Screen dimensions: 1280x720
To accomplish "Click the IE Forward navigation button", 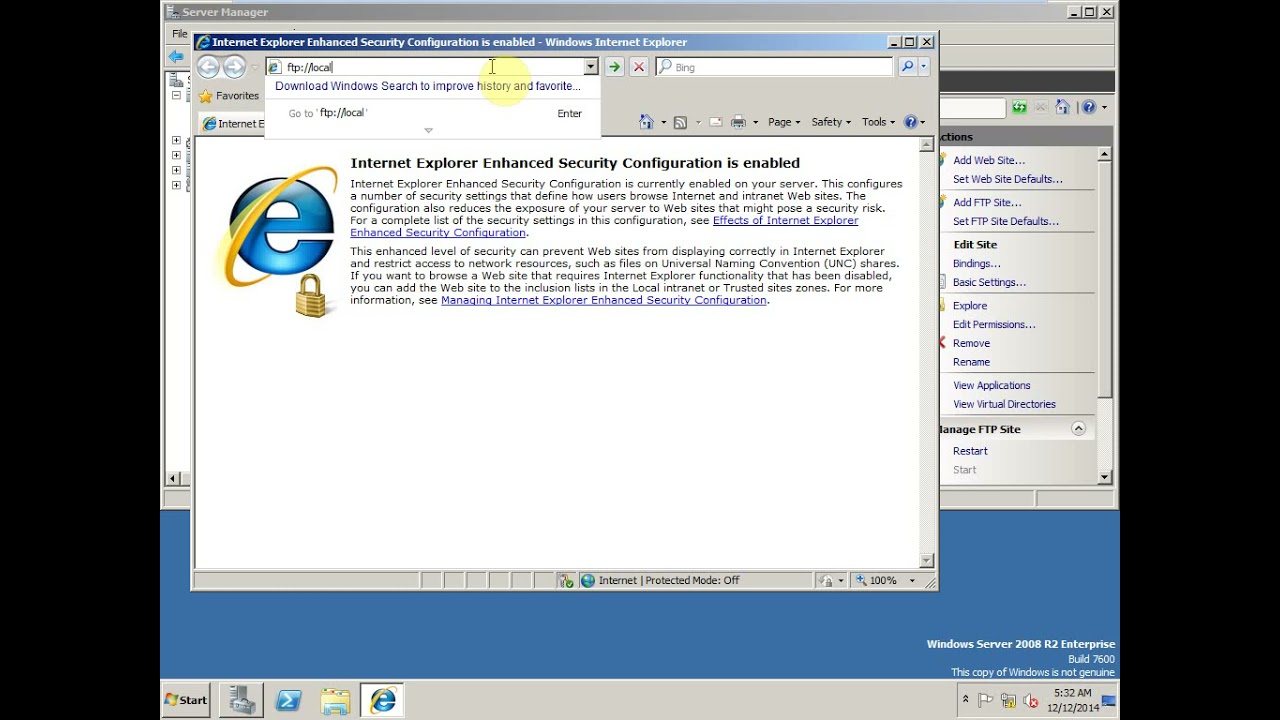I will 234,67.
